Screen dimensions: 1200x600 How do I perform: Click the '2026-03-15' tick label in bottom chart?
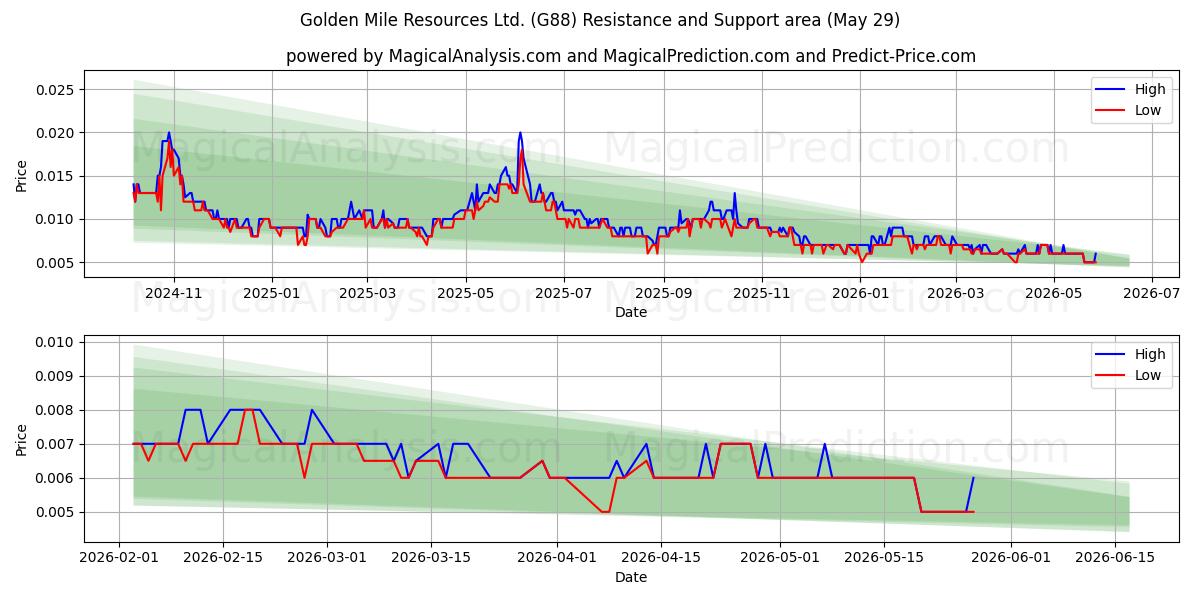pyautogui.click(x=431, y=559)
